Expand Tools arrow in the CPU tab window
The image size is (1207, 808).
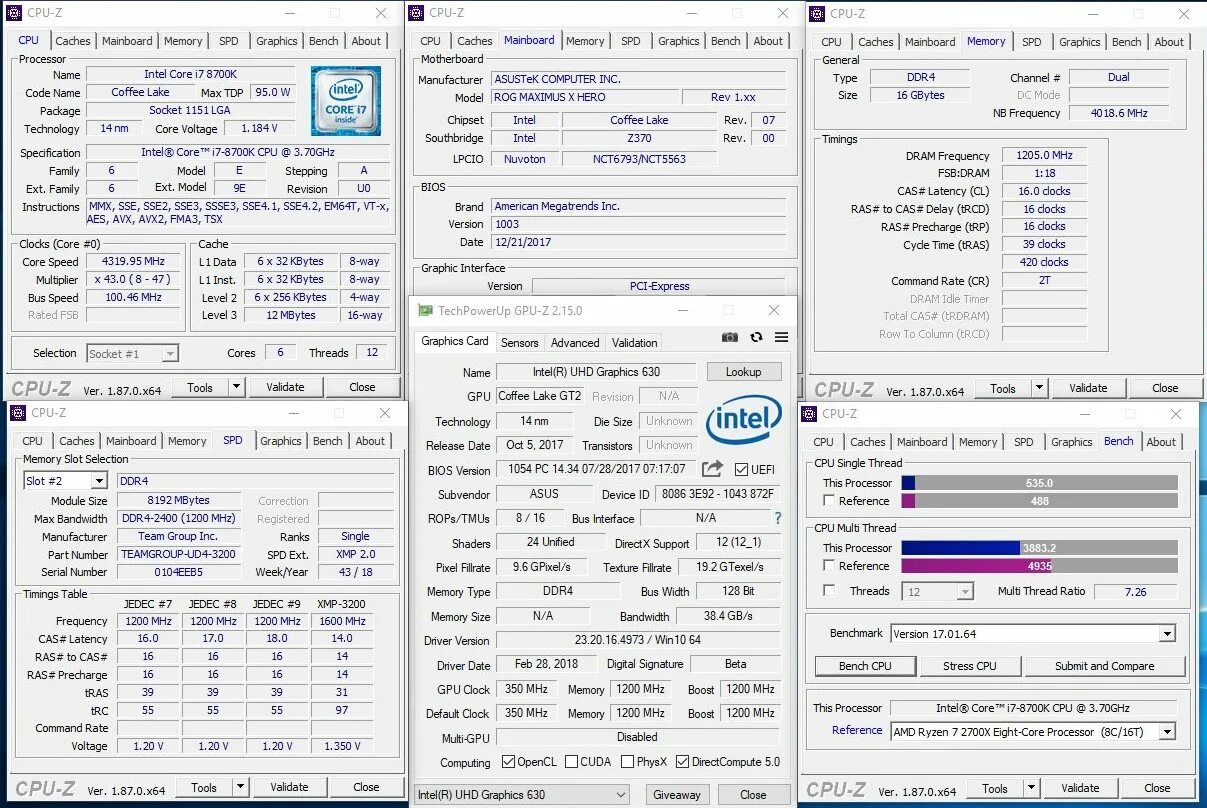click(237, 387)
